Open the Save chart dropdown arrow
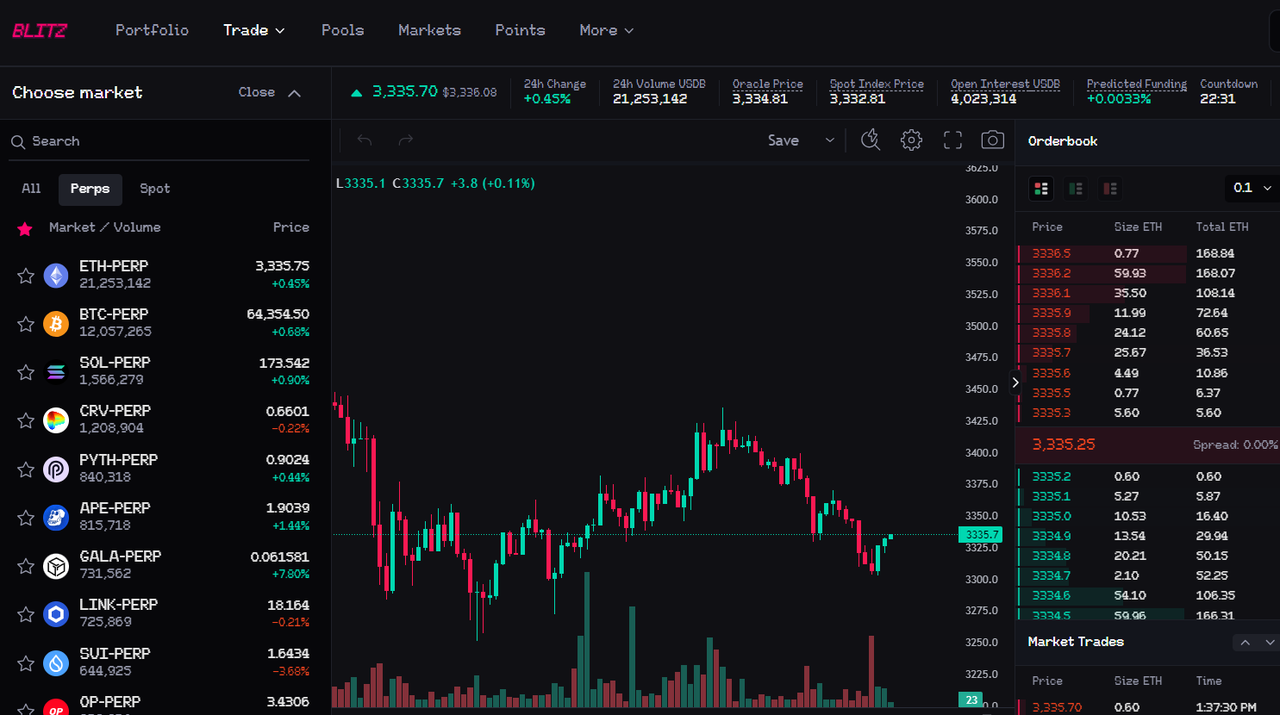This screenshot has height=715, width=1280. [829, 140]
